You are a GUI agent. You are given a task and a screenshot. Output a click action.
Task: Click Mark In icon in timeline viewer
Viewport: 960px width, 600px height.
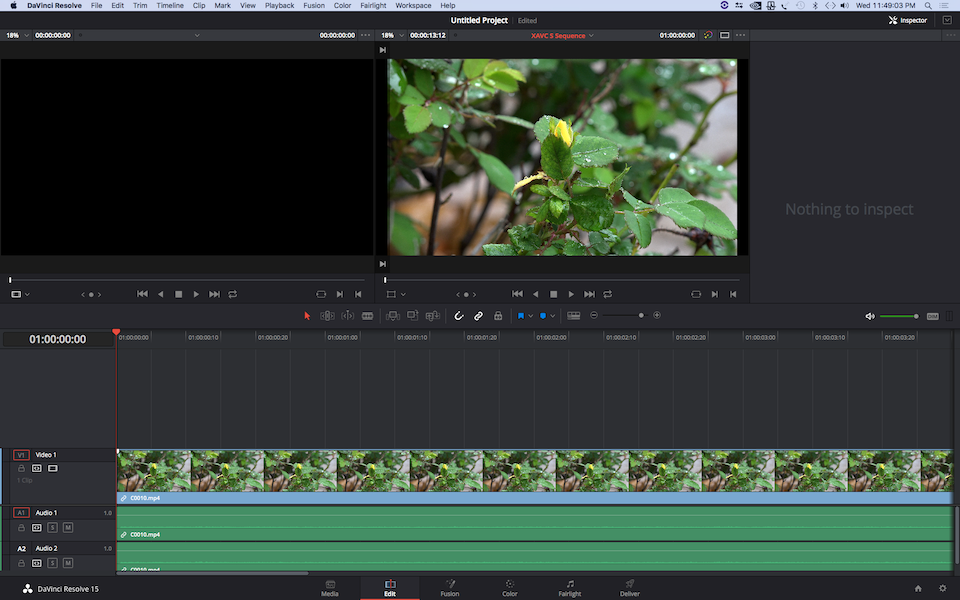pyautogui.click(x=714, y=294)
